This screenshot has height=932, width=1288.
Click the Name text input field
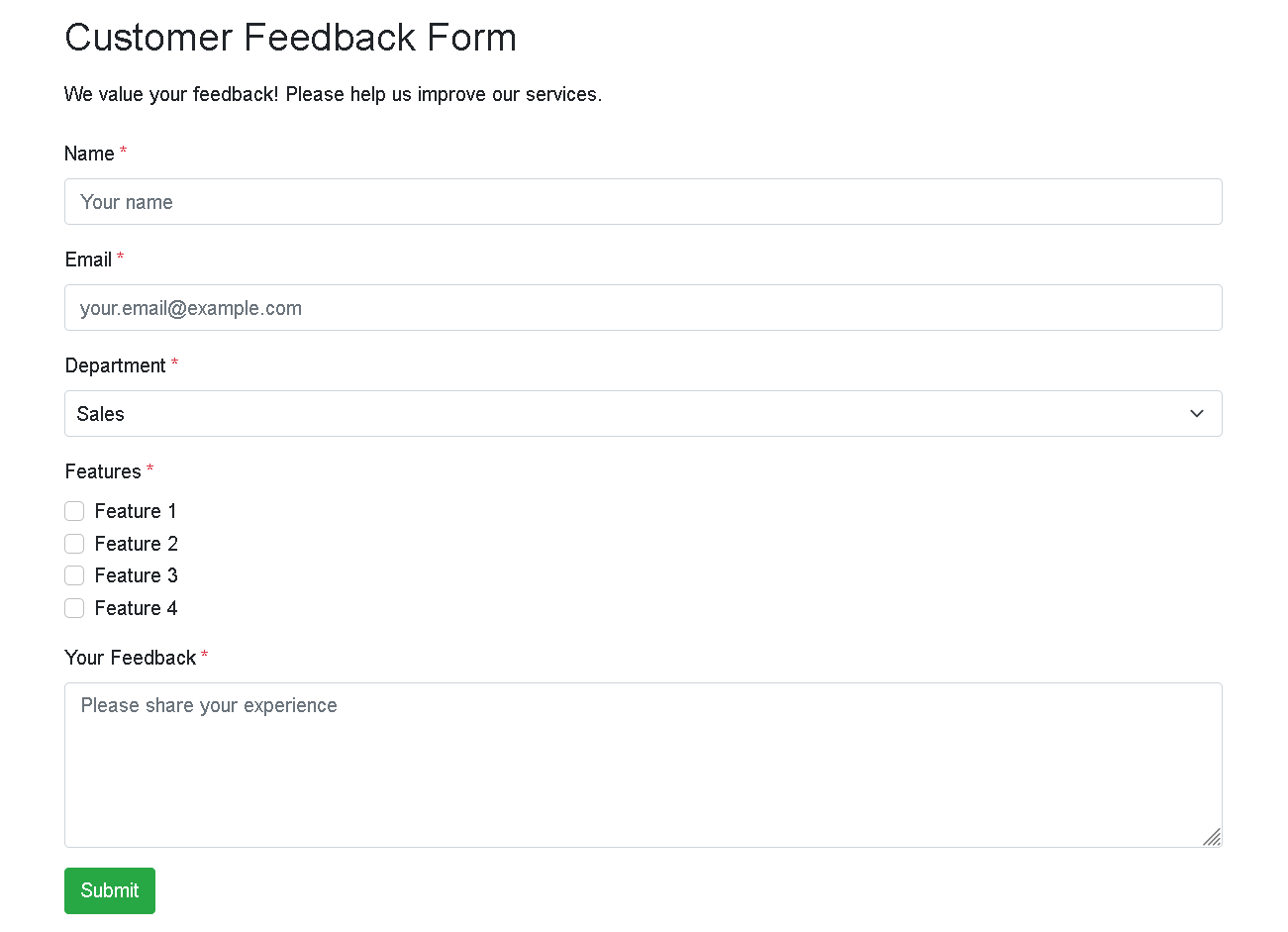[643, 202]
